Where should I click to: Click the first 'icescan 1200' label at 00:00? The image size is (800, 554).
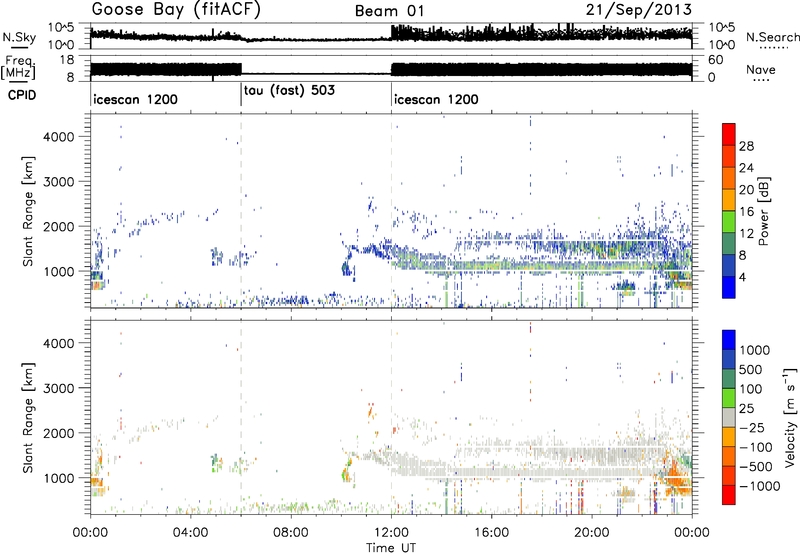(x=136, y=99)
